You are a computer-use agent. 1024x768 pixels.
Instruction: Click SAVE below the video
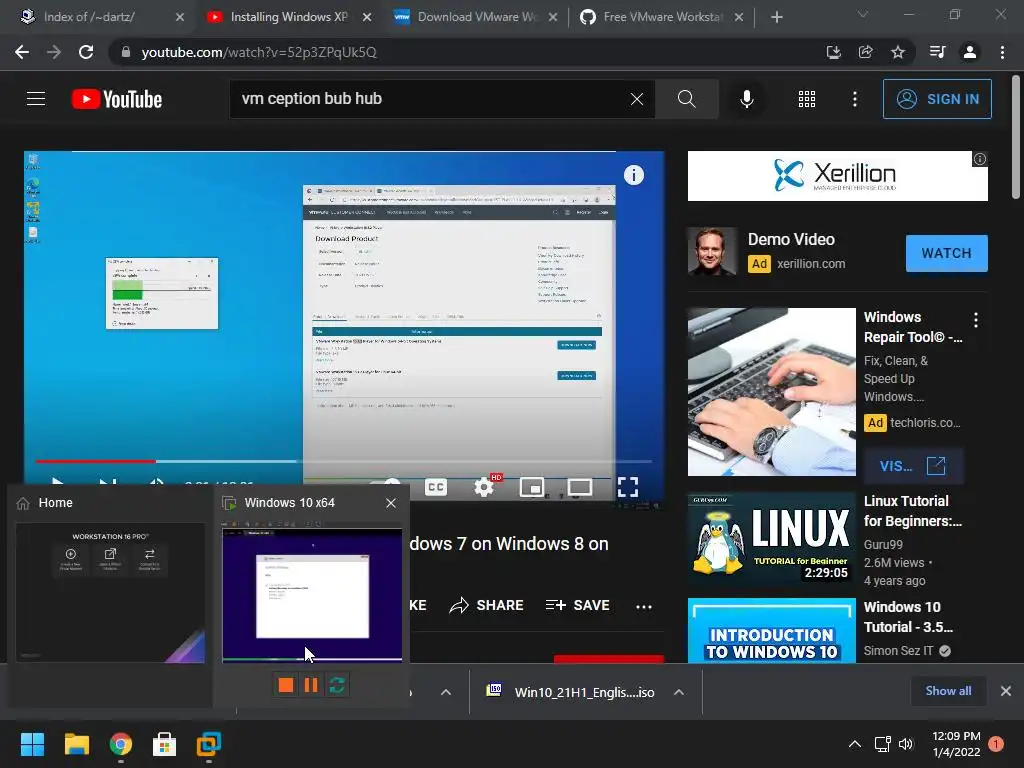(x=578, y=605)
